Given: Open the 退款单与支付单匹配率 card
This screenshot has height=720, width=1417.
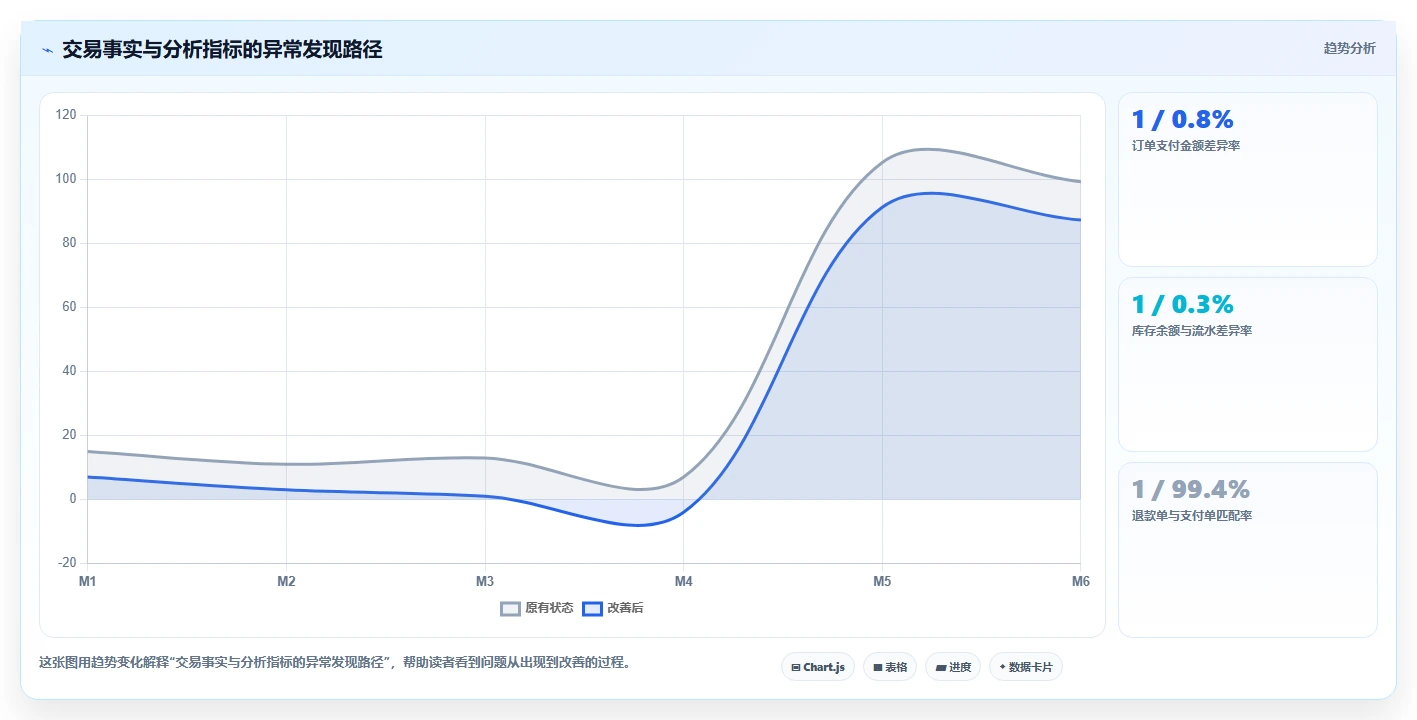Looking at the screenshot, I should click(1247, 550).
